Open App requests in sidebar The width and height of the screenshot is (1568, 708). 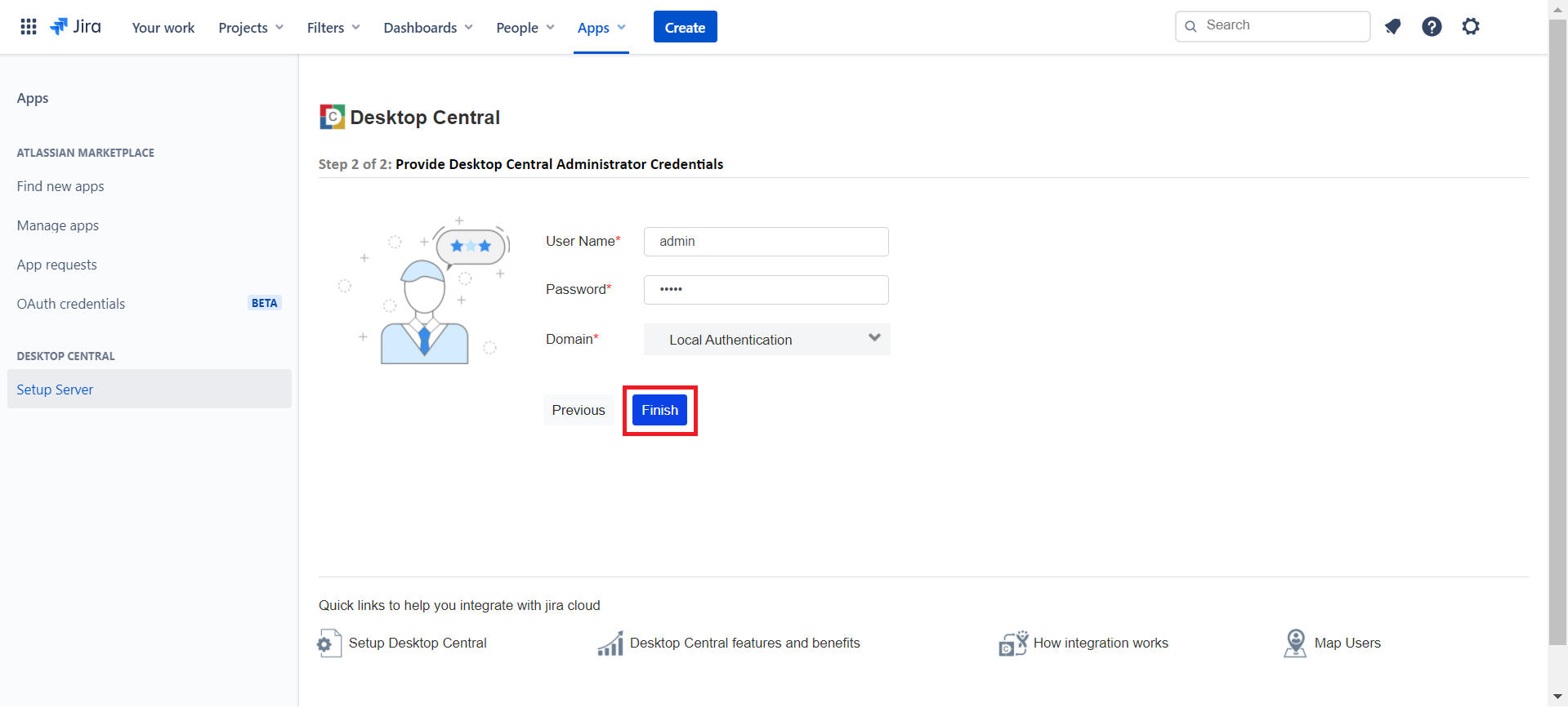[57, 265]
